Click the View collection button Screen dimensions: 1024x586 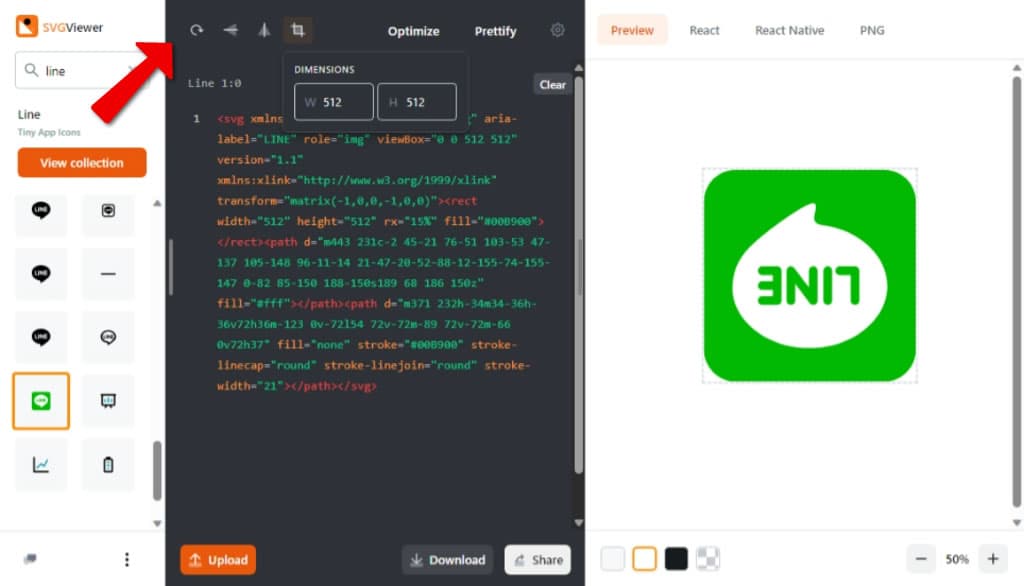point(82,163)
